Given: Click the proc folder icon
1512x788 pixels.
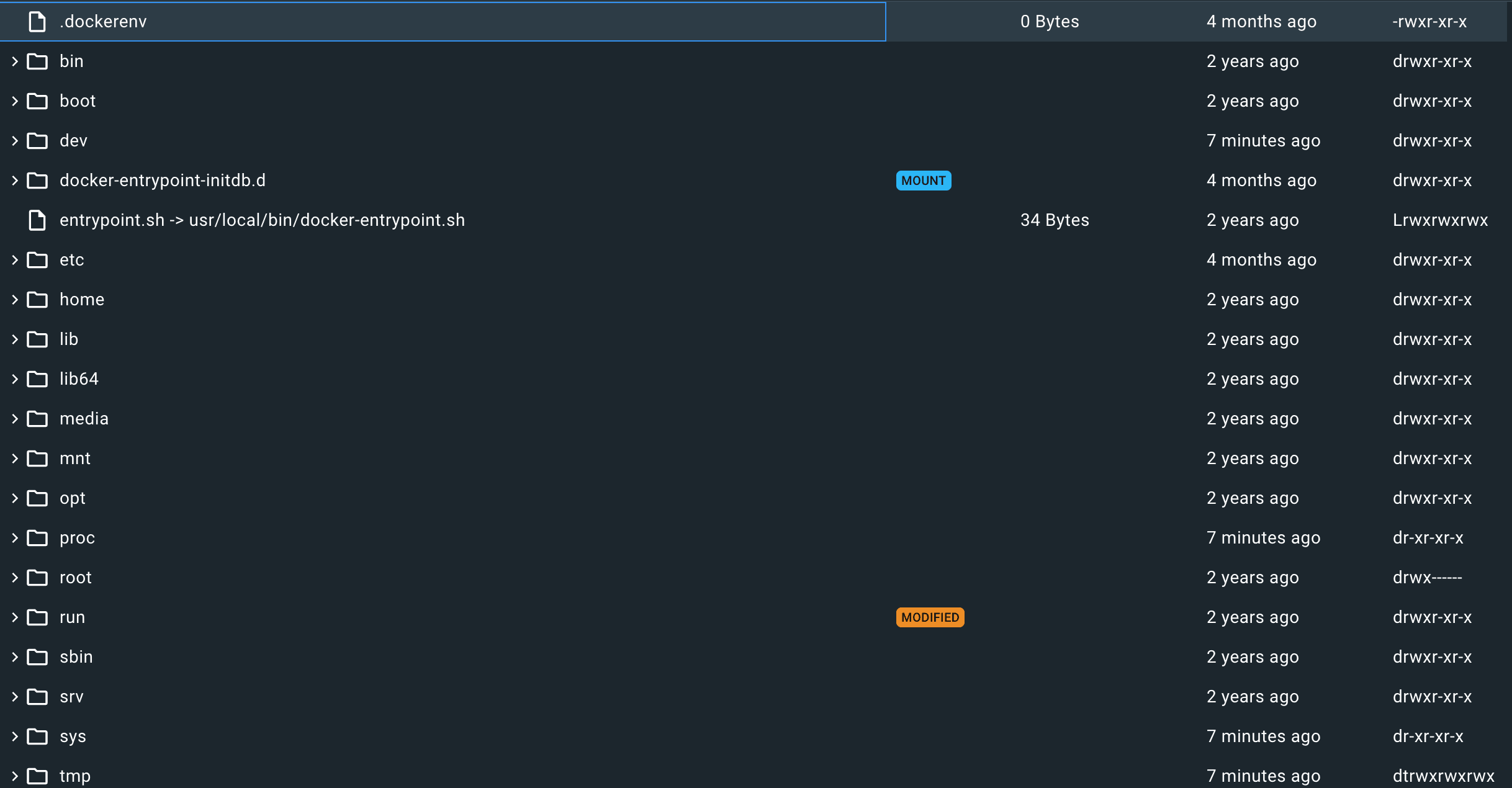Looking at the screenshot, I should point(37,538).
